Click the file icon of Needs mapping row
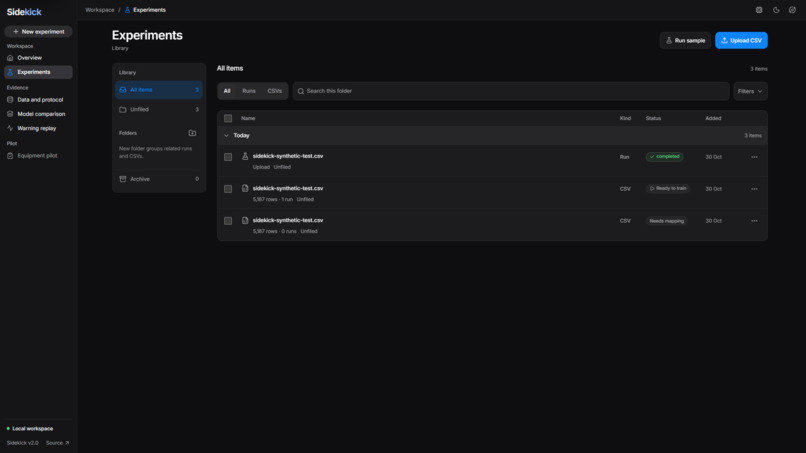 [245, 220]
